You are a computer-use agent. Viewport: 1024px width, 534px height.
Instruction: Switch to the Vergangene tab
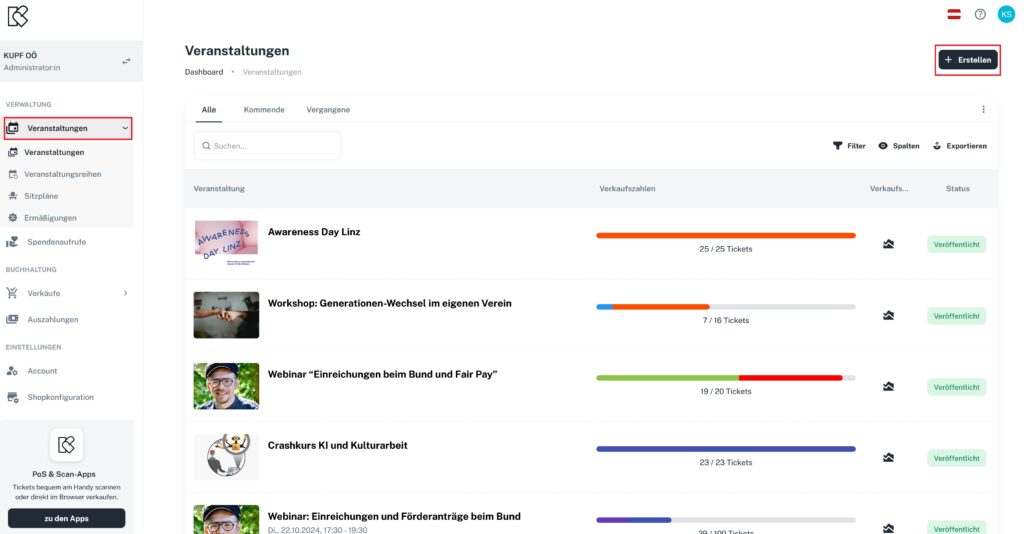pyautogui.click(x=328, y=110)
